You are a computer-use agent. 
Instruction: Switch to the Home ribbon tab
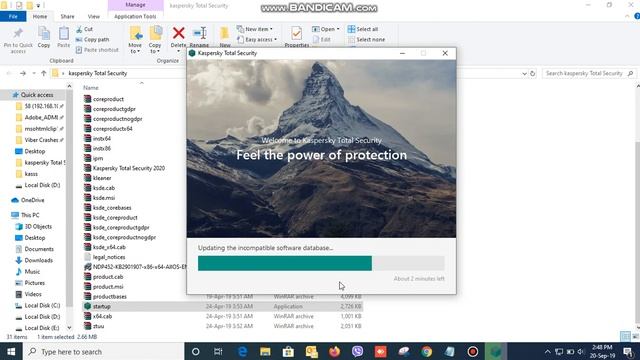point(40,16)
